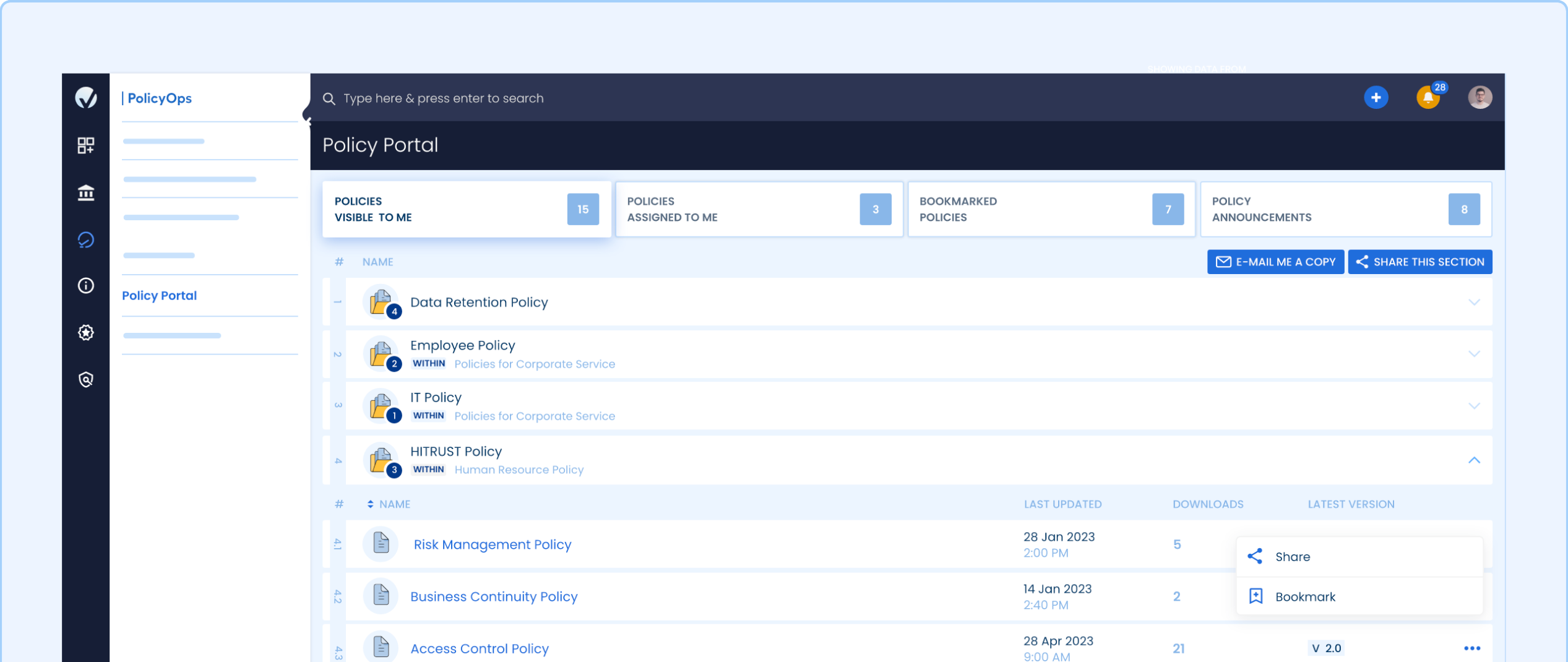Open notifications bell with 28 badge
Viewport: 1568px width, 662px height.
[1429, 97]
